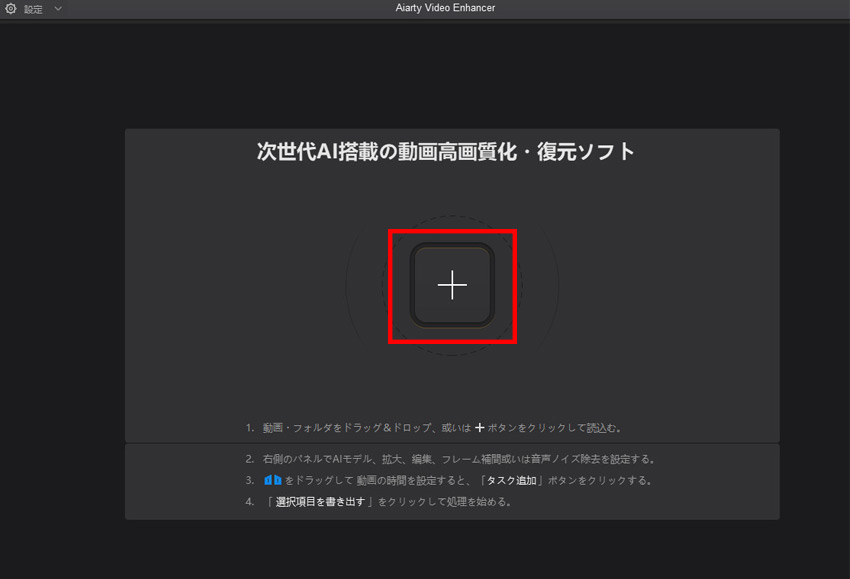Select instruction line 1 about drag and drop
850x579 pixels.
coord(432,427)
